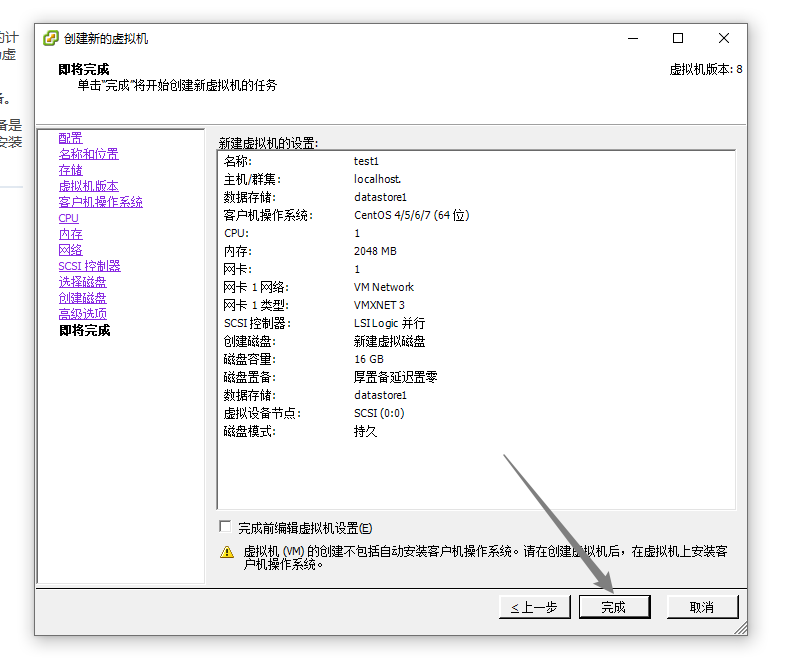Go back with the 上一步 button
The image size is (806, 662).
click(534, 606)
